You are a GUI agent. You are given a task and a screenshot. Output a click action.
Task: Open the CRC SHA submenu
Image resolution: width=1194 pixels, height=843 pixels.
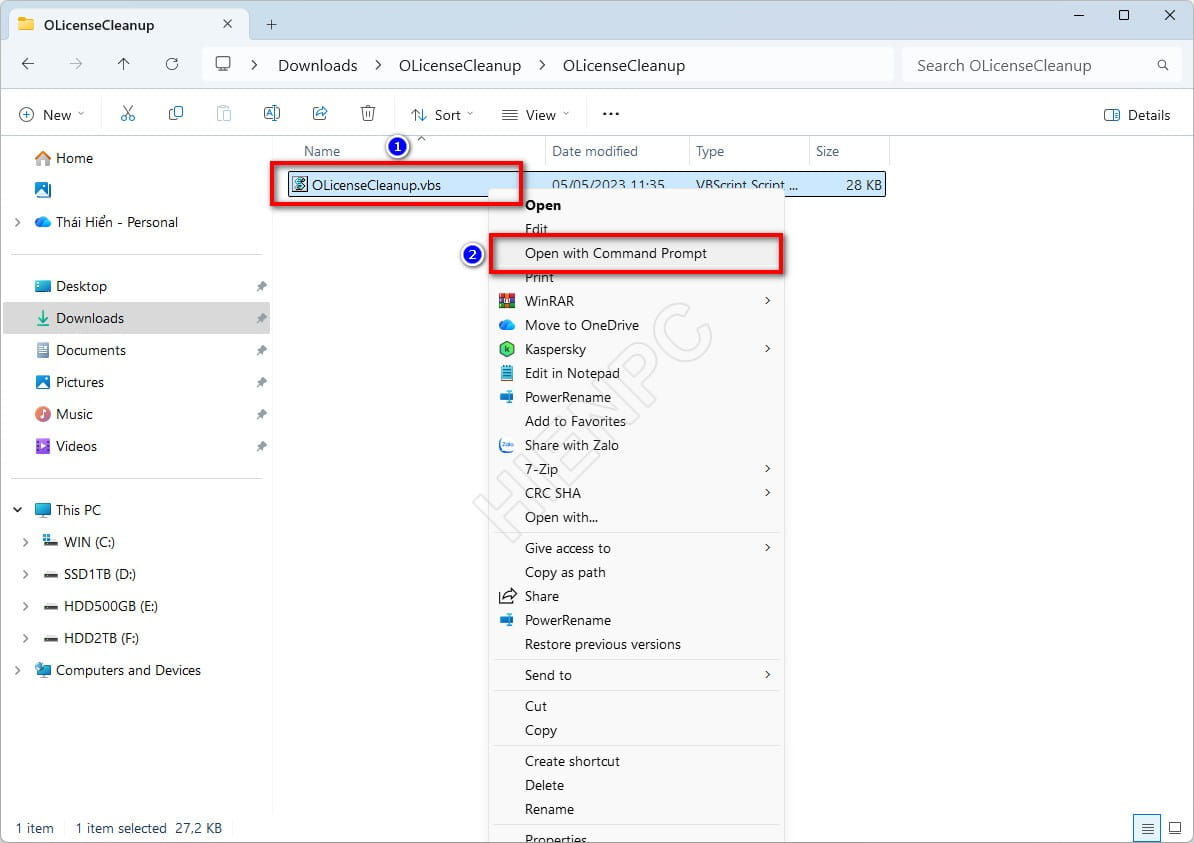[636, 493]
